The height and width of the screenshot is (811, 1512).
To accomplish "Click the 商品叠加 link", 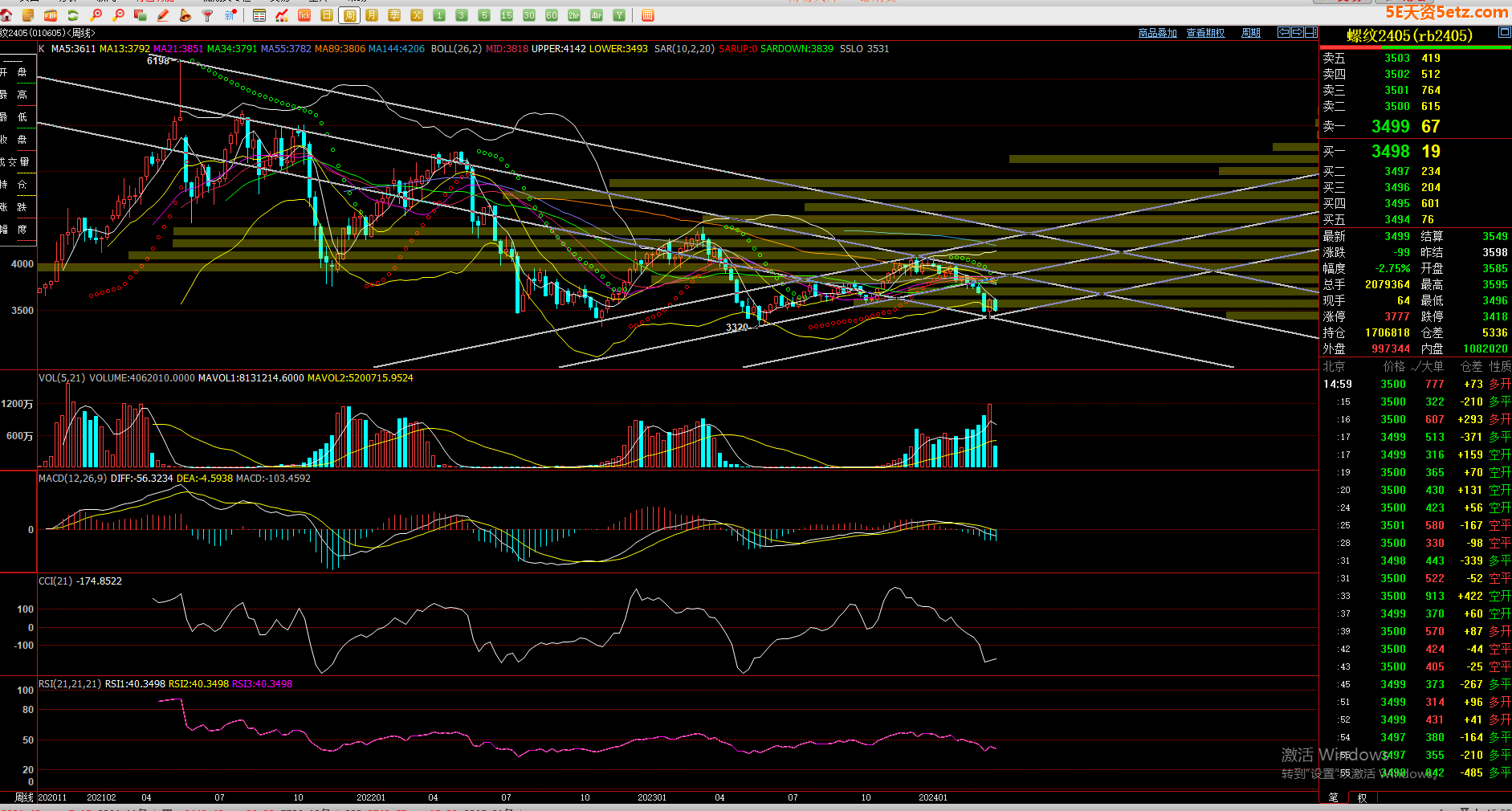I will point(1157,33).
